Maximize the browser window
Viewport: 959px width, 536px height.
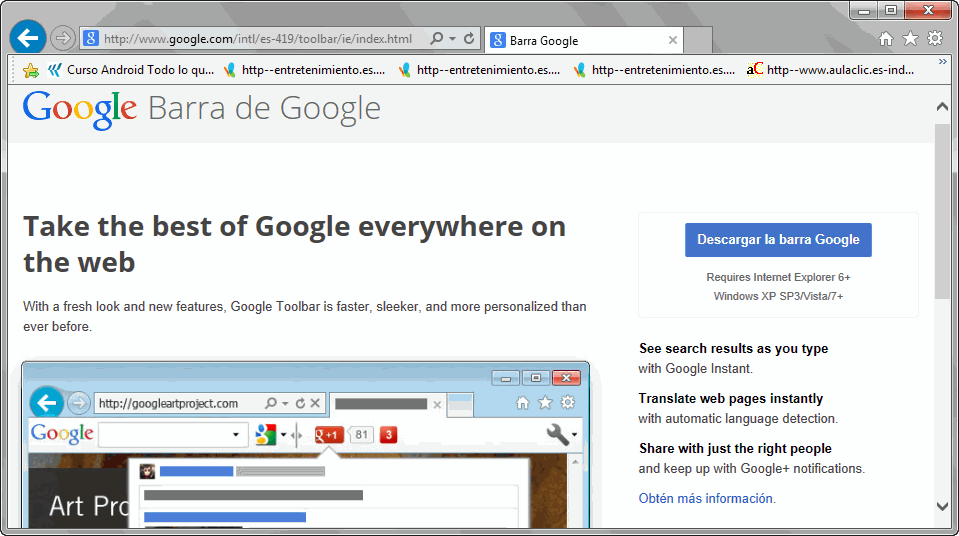tap(891, 10)
